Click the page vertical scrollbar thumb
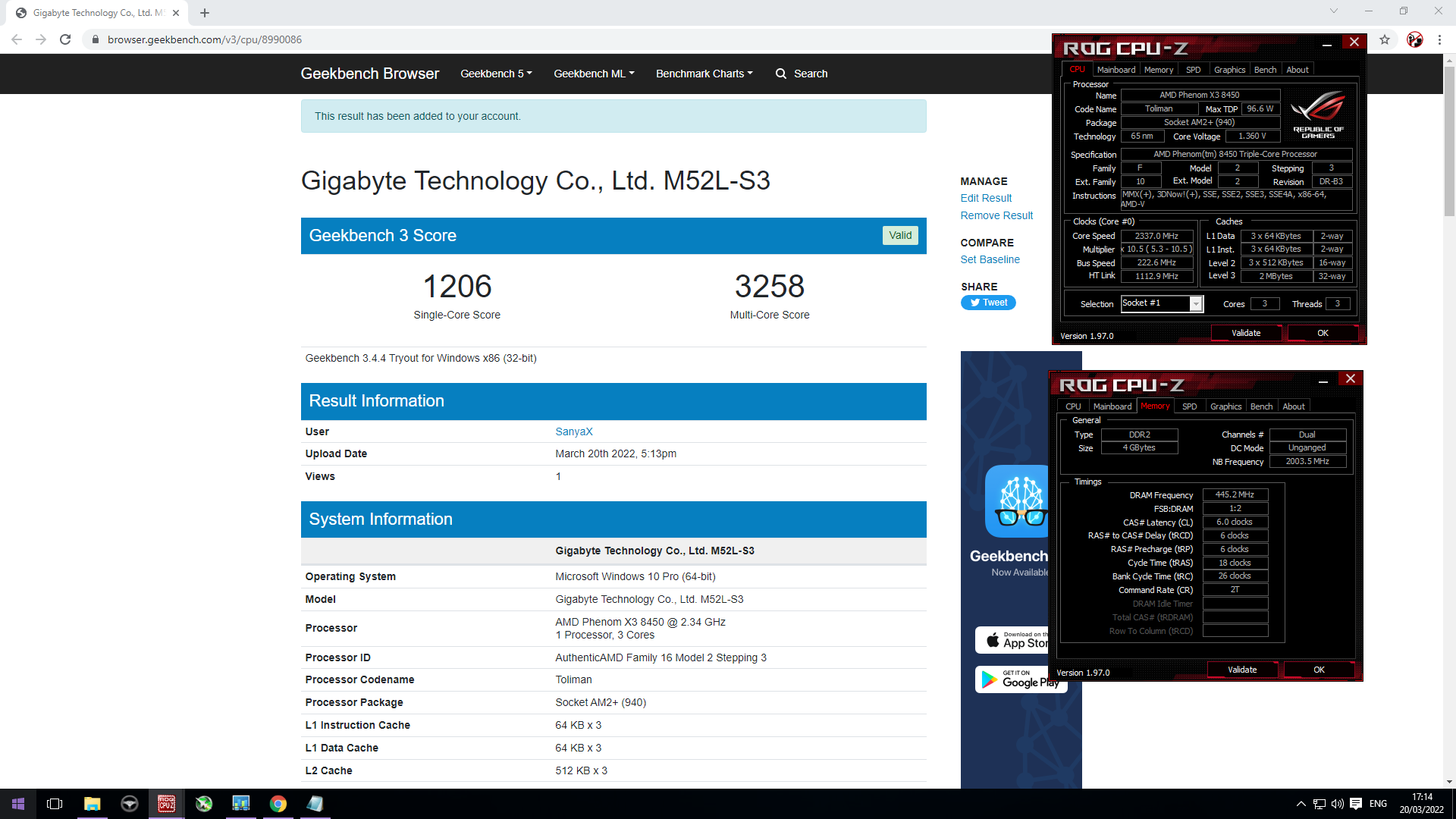The width and height of the screenshot is (1456, 819). coord(1449,141)
